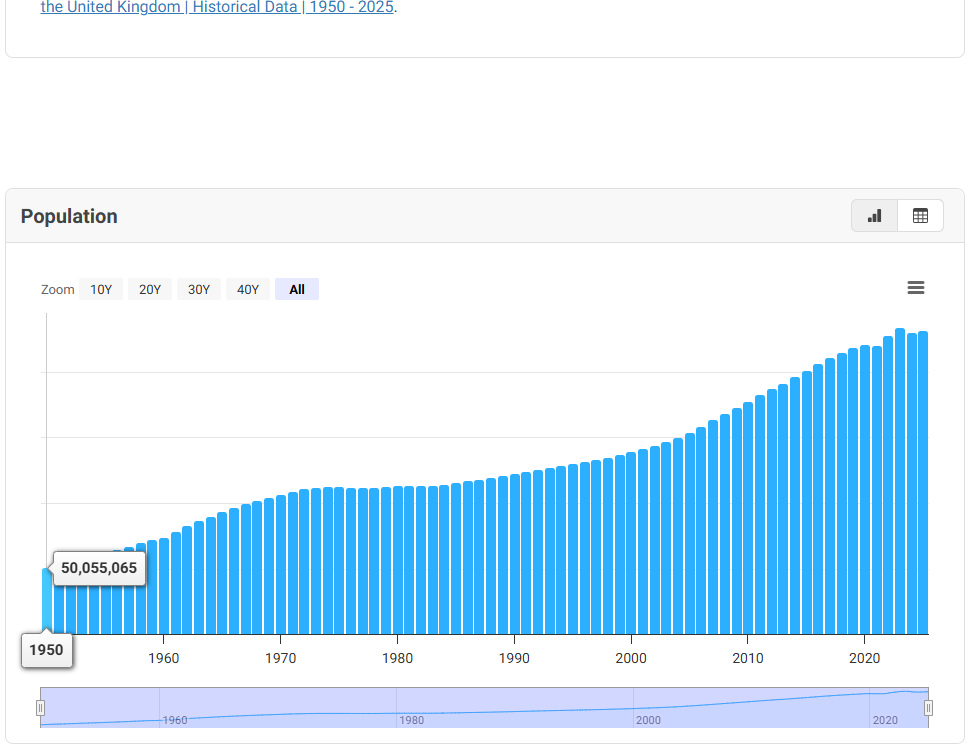Click the right navigator range handle

coord(929,708)
